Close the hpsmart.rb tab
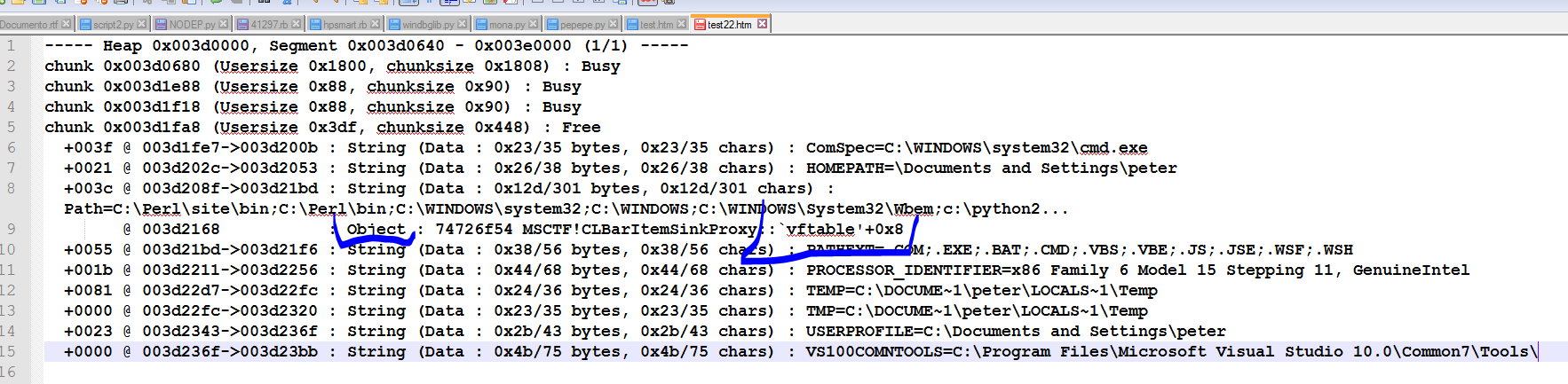 point(376,24)
